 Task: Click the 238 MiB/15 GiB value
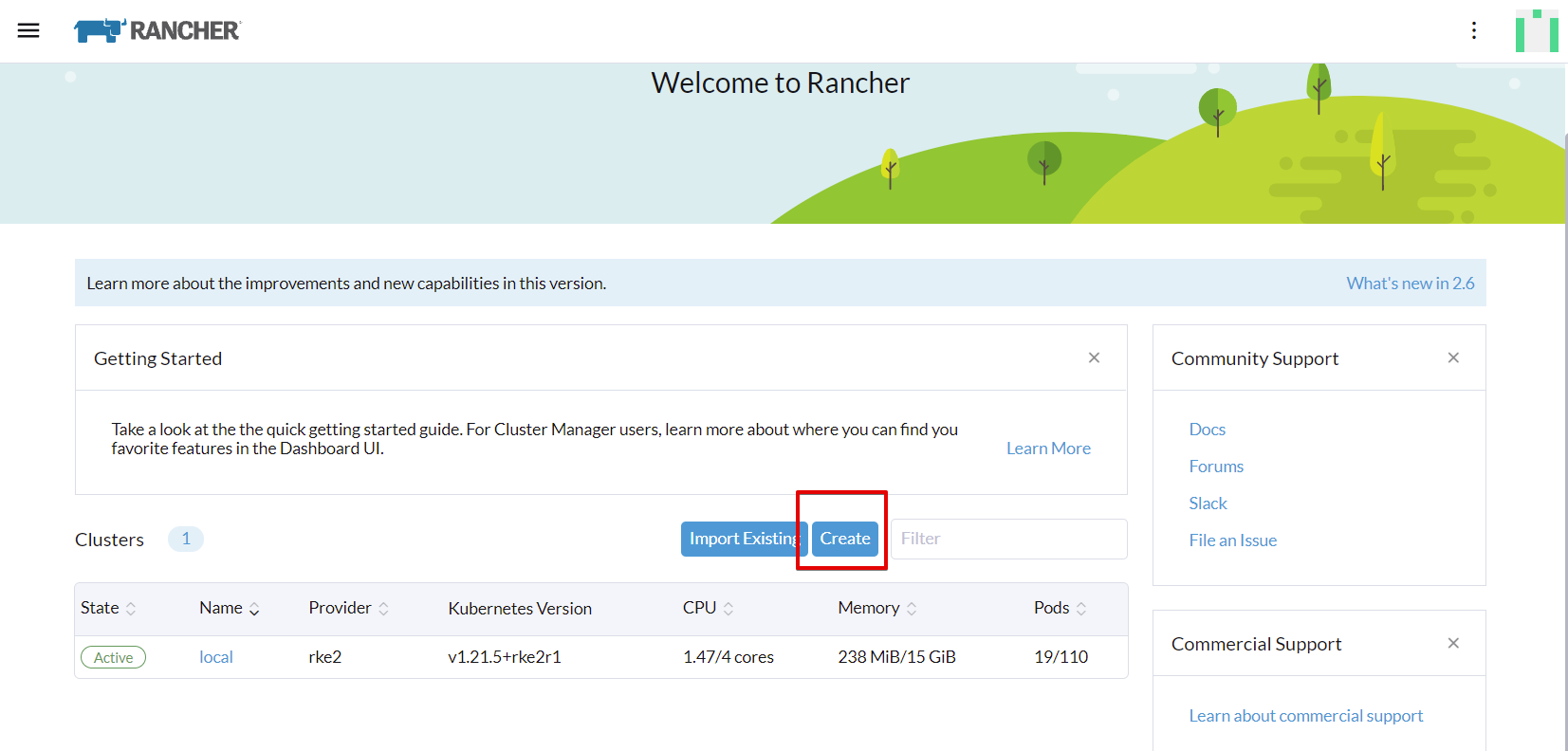pos(896,657)
